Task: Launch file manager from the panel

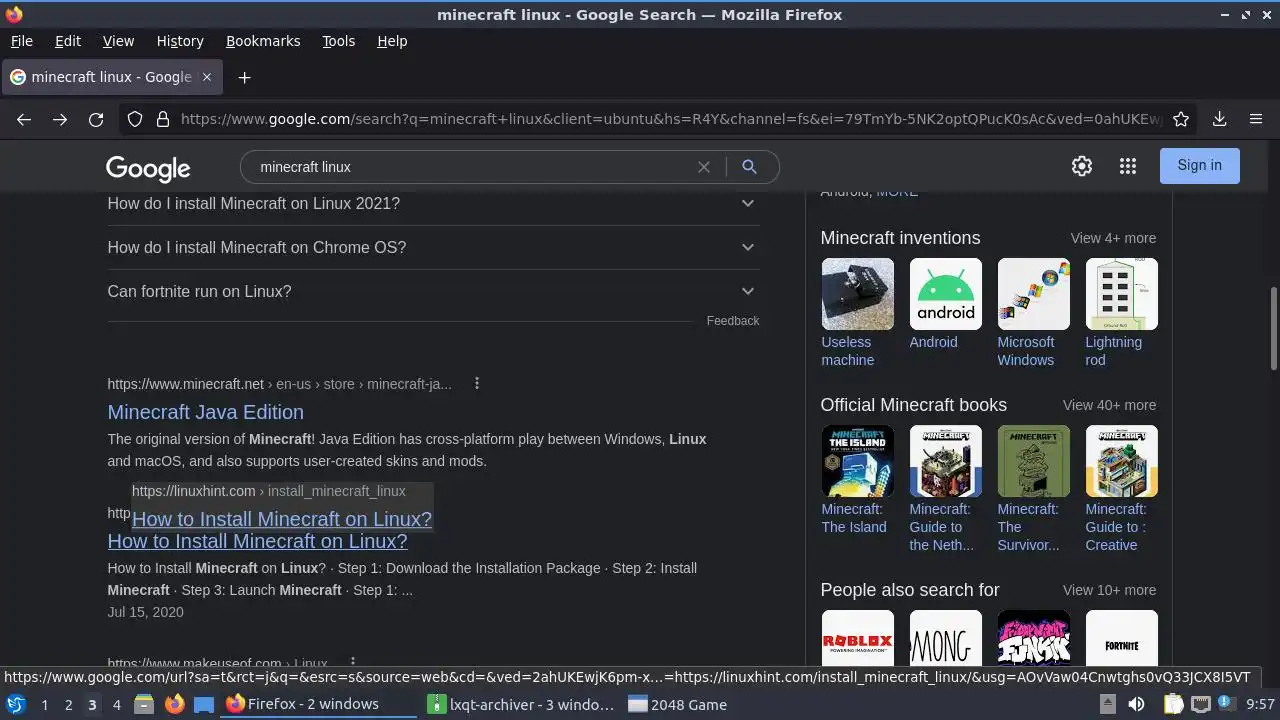Action: (144, 704)
